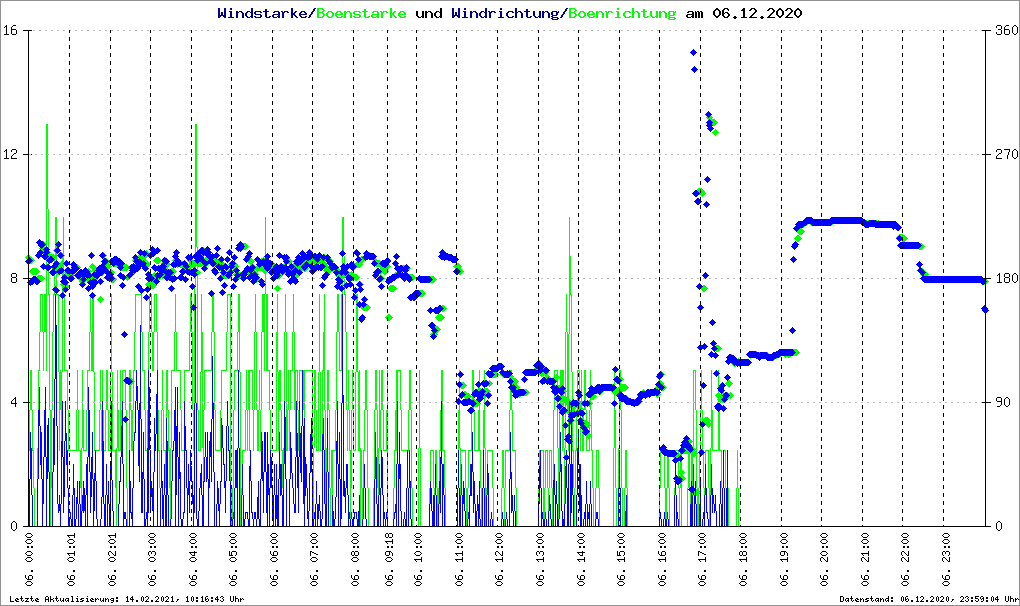Click time label '06. 22:00'
This screenshot has height=606, width=1020.
[x=905, y=560]
